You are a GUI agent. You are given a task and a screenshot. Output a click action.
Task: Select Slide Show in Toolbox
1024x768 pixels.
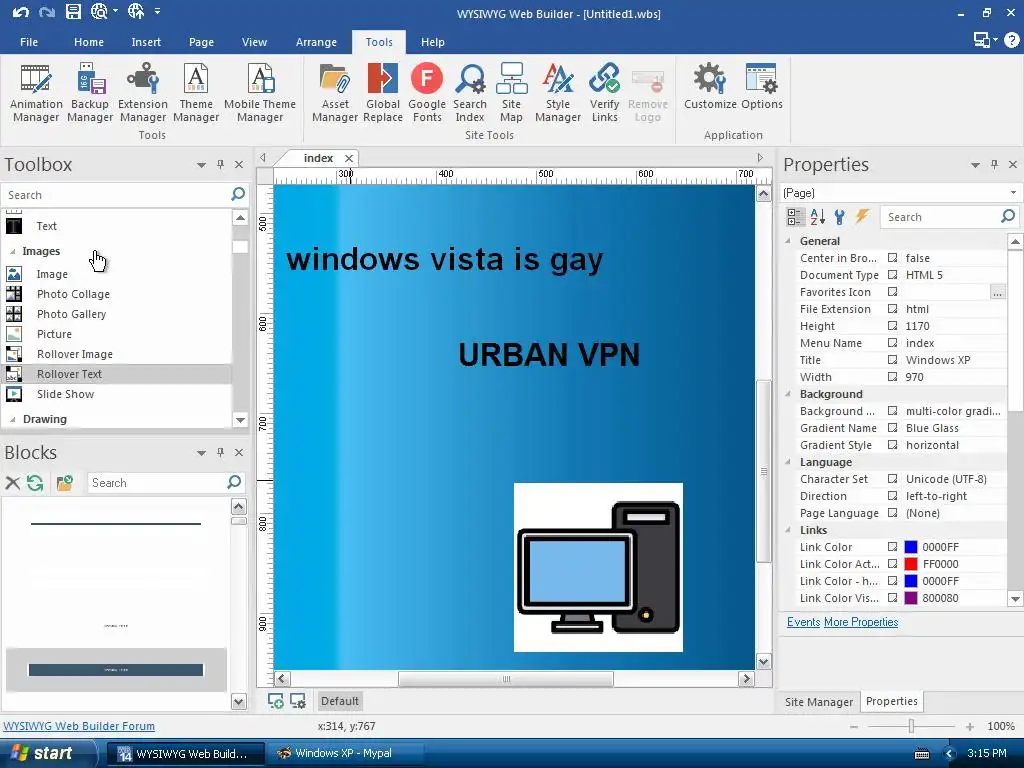tap(117, 394)
